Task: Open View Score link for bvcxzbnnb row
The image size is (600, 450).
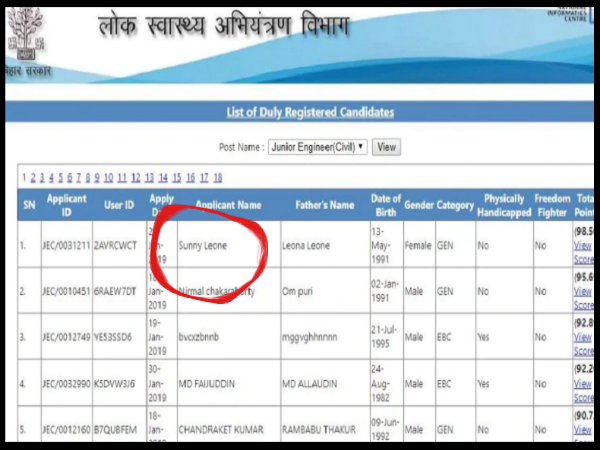Action: pyautogui.click(x=584, y=344)
